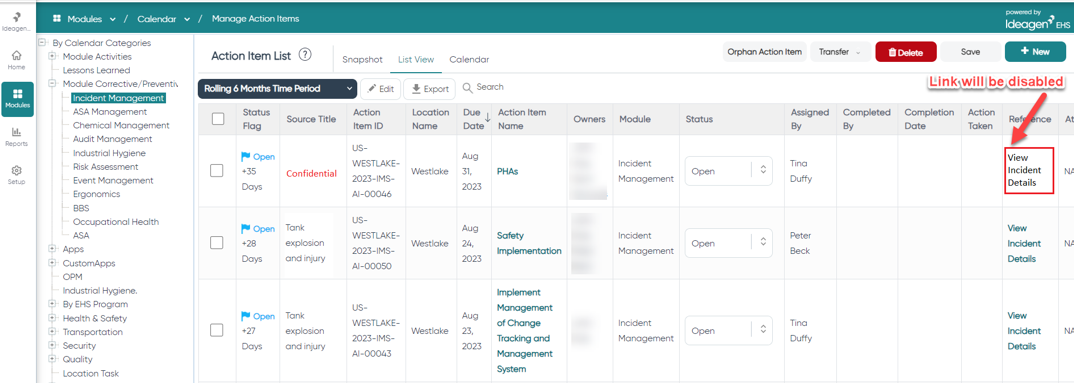Image resolution: width=1074 pixels, height=383 pixels.
Task: Open the Reports sidebar icon
Action: [16, 137]
